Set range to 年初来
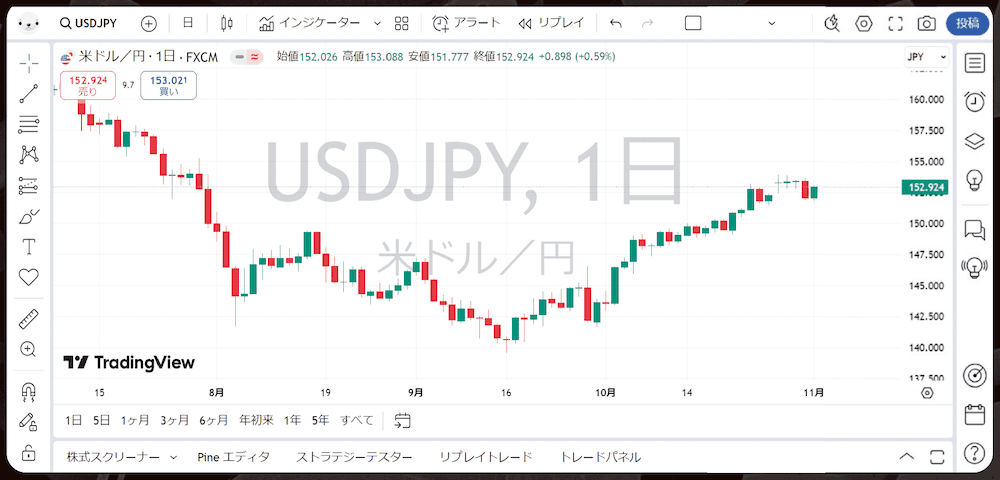 [x=256, y=420]
